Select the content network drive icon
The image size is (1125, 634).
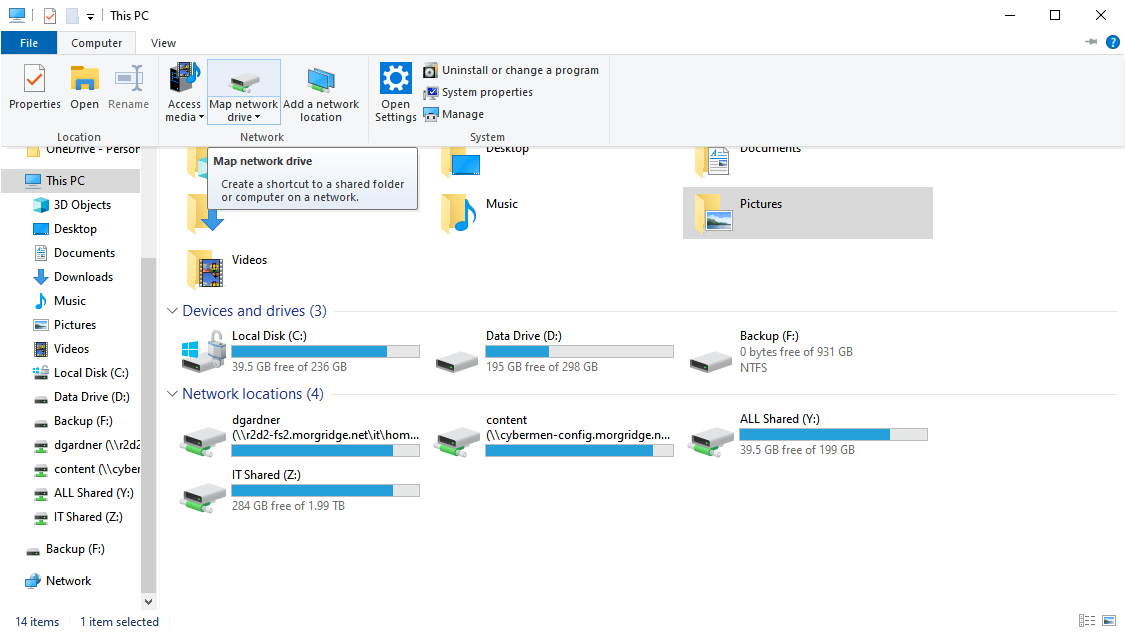click(456, 441)
